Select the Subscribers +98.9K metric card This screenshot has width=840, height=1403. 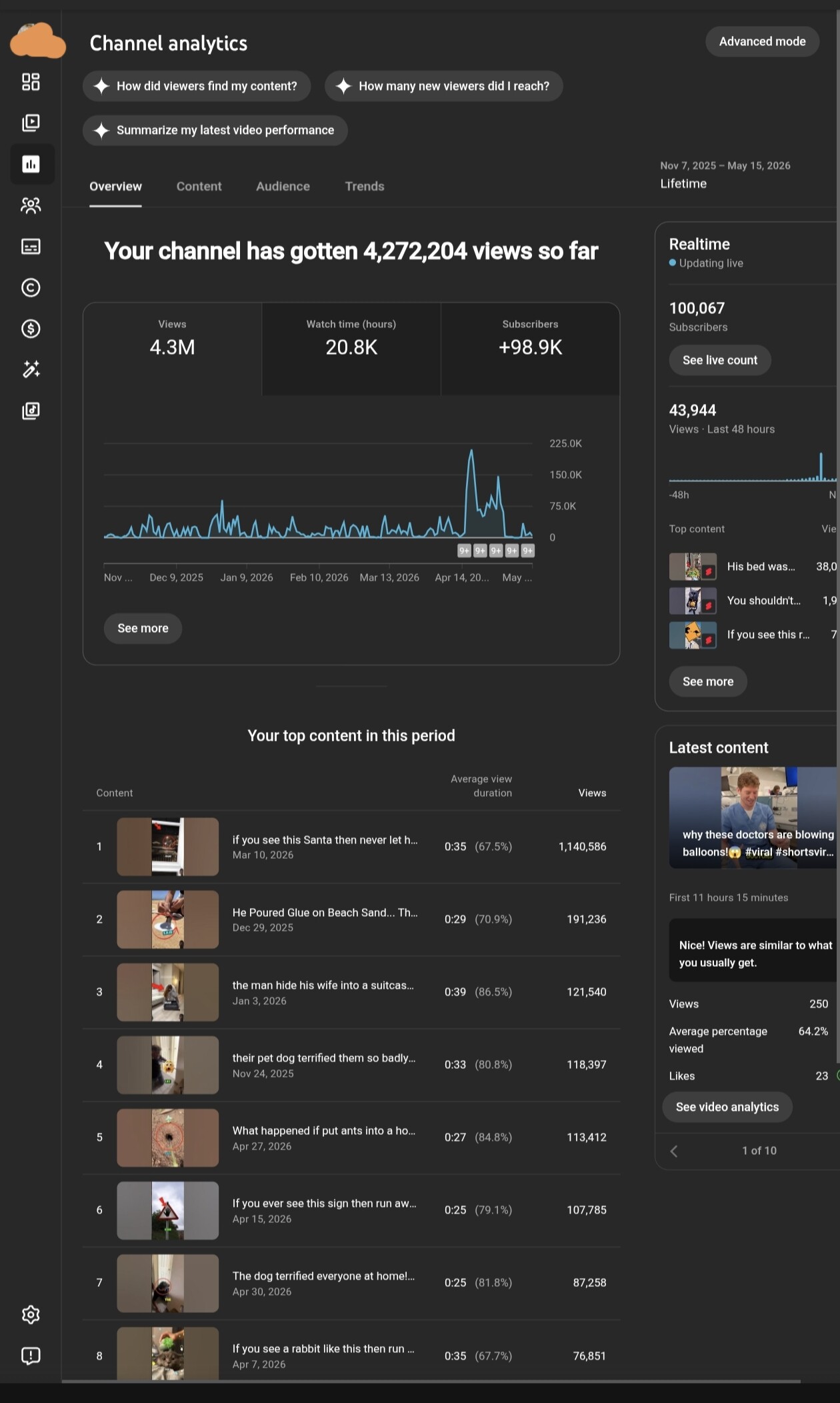tap(530, 349)
